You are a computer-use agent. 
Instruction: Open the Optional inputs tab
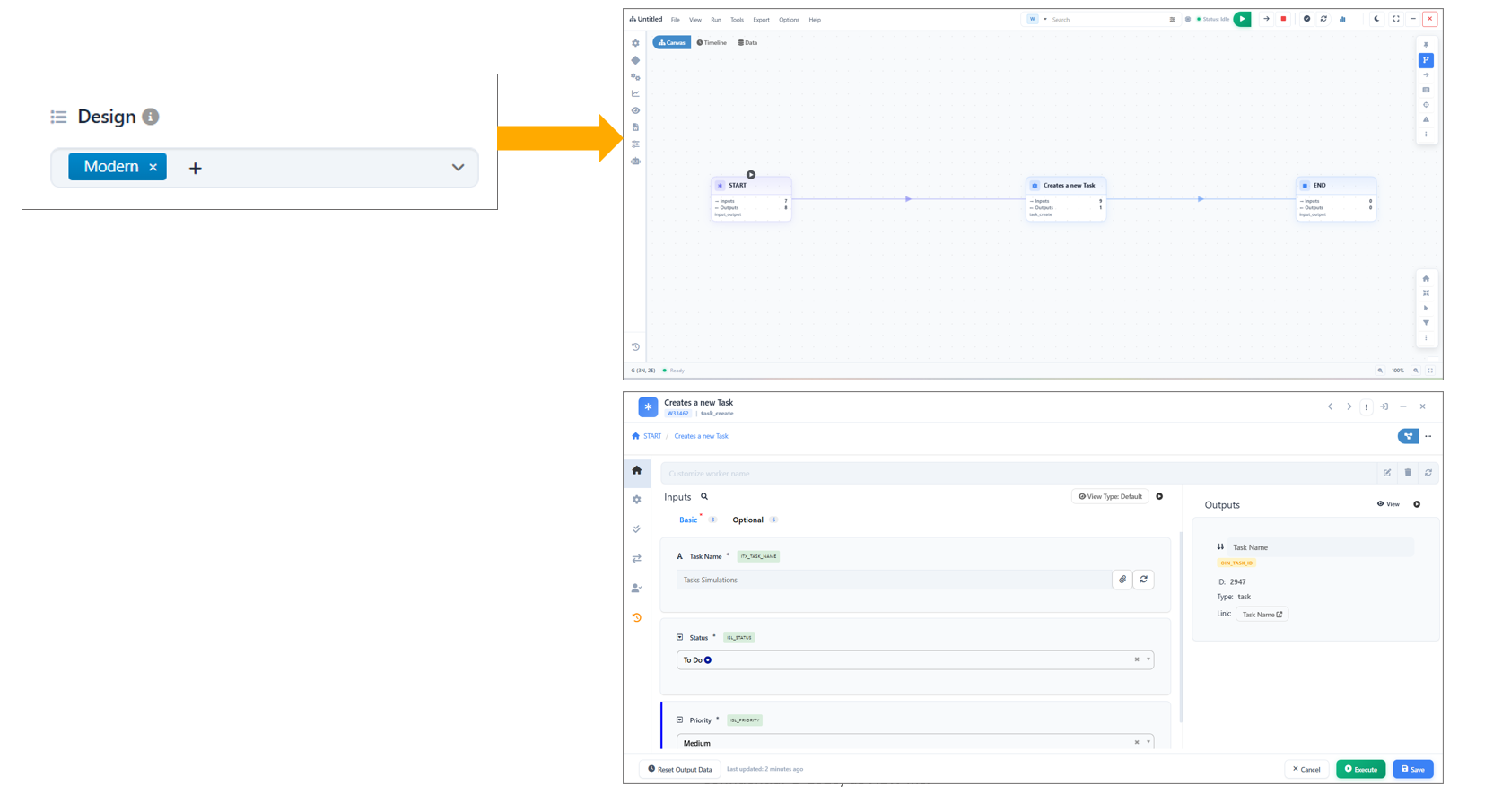coord(747,520)
